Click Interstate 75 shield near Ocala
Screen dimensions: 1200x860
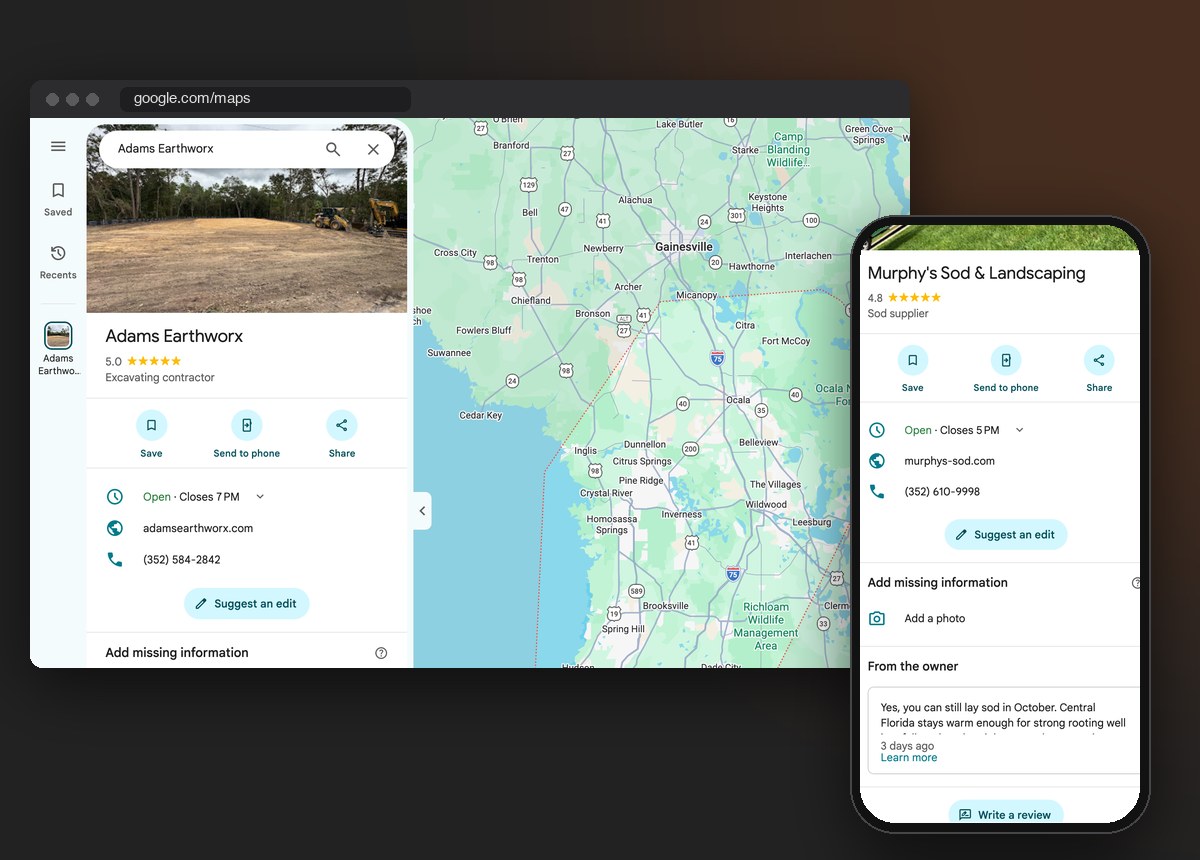pos(717,357)
